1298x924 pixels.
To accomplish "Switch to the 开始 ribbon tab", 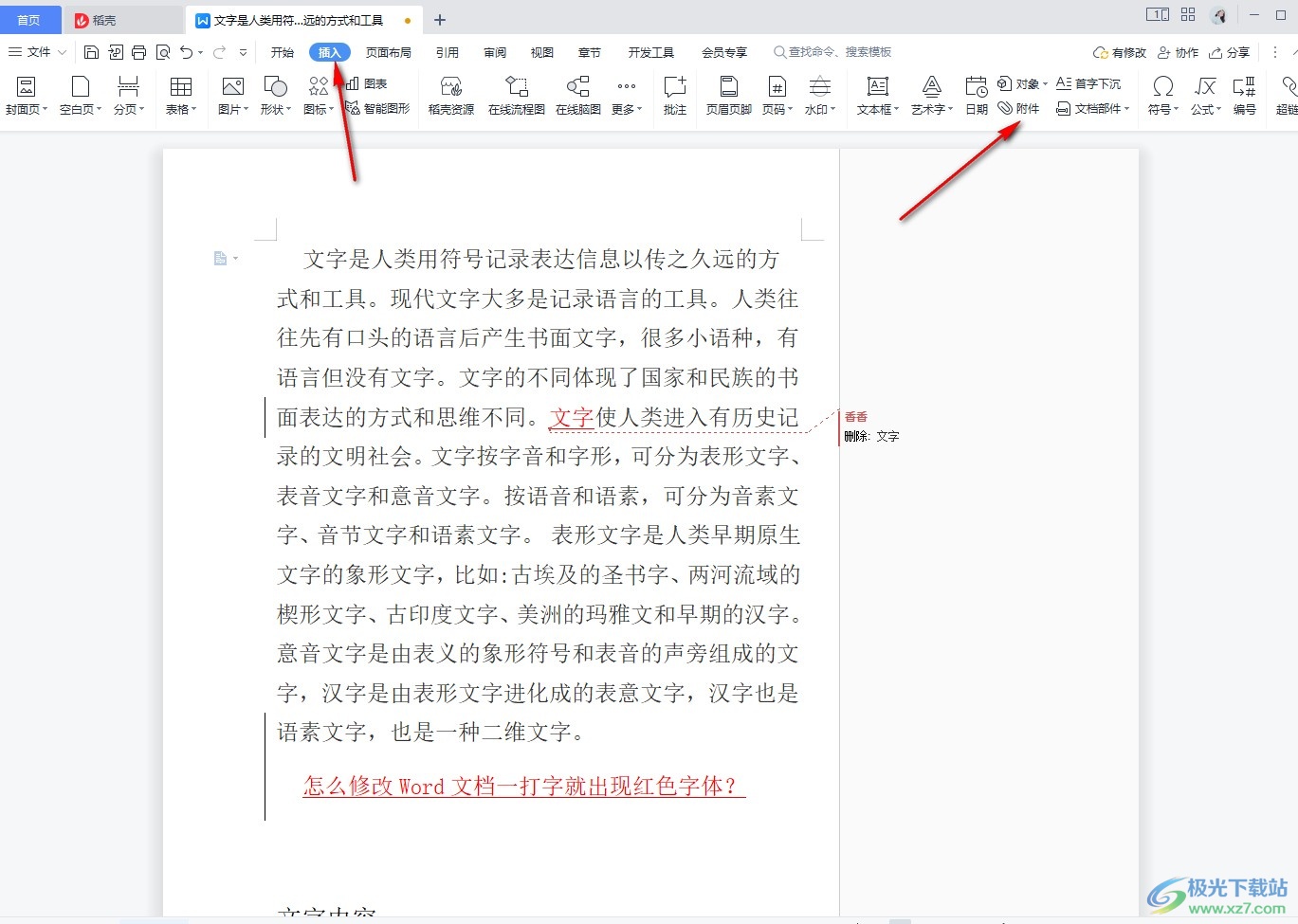I will tap(283, 52).
